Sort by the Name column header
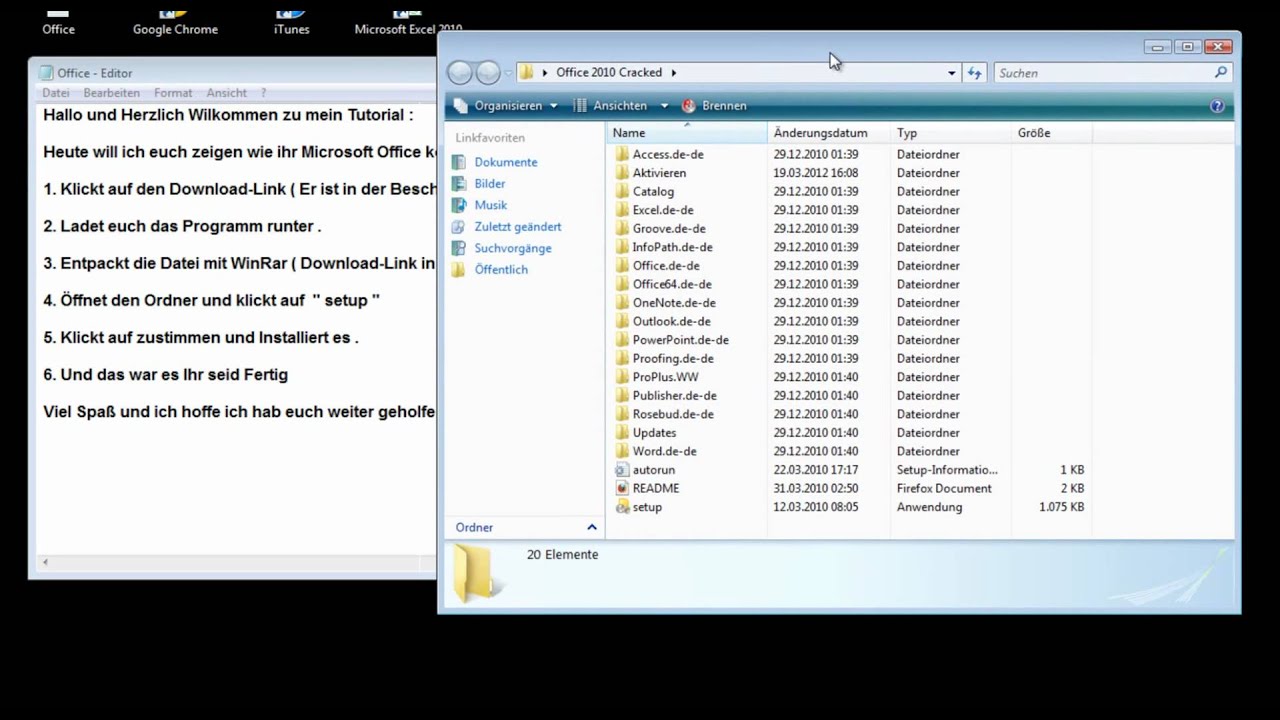 tap(686, 133)
